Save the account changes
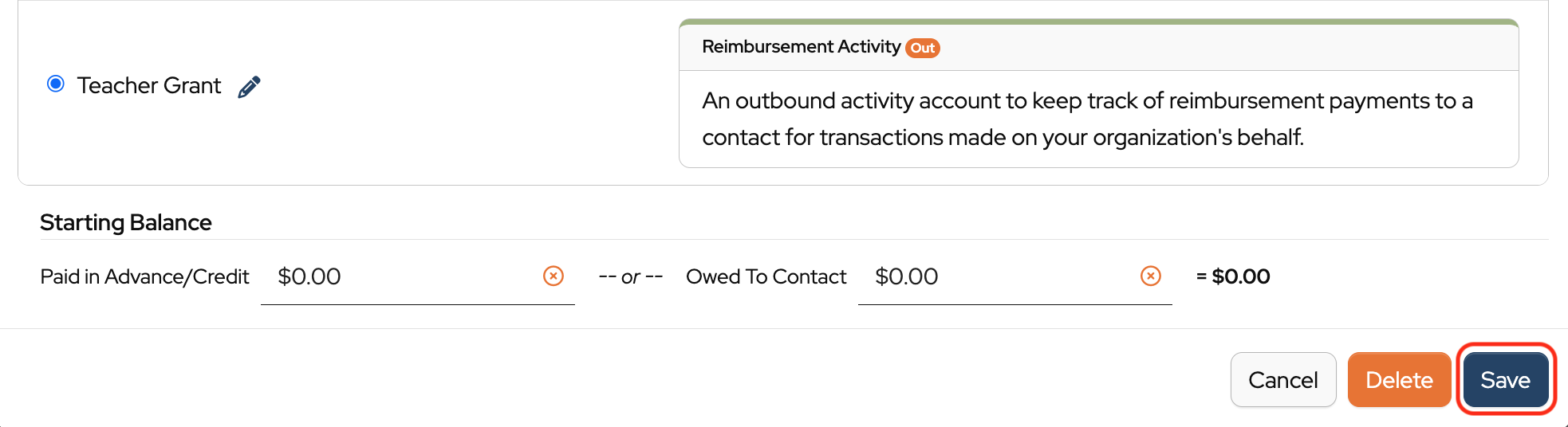 tap(1505, 380)
